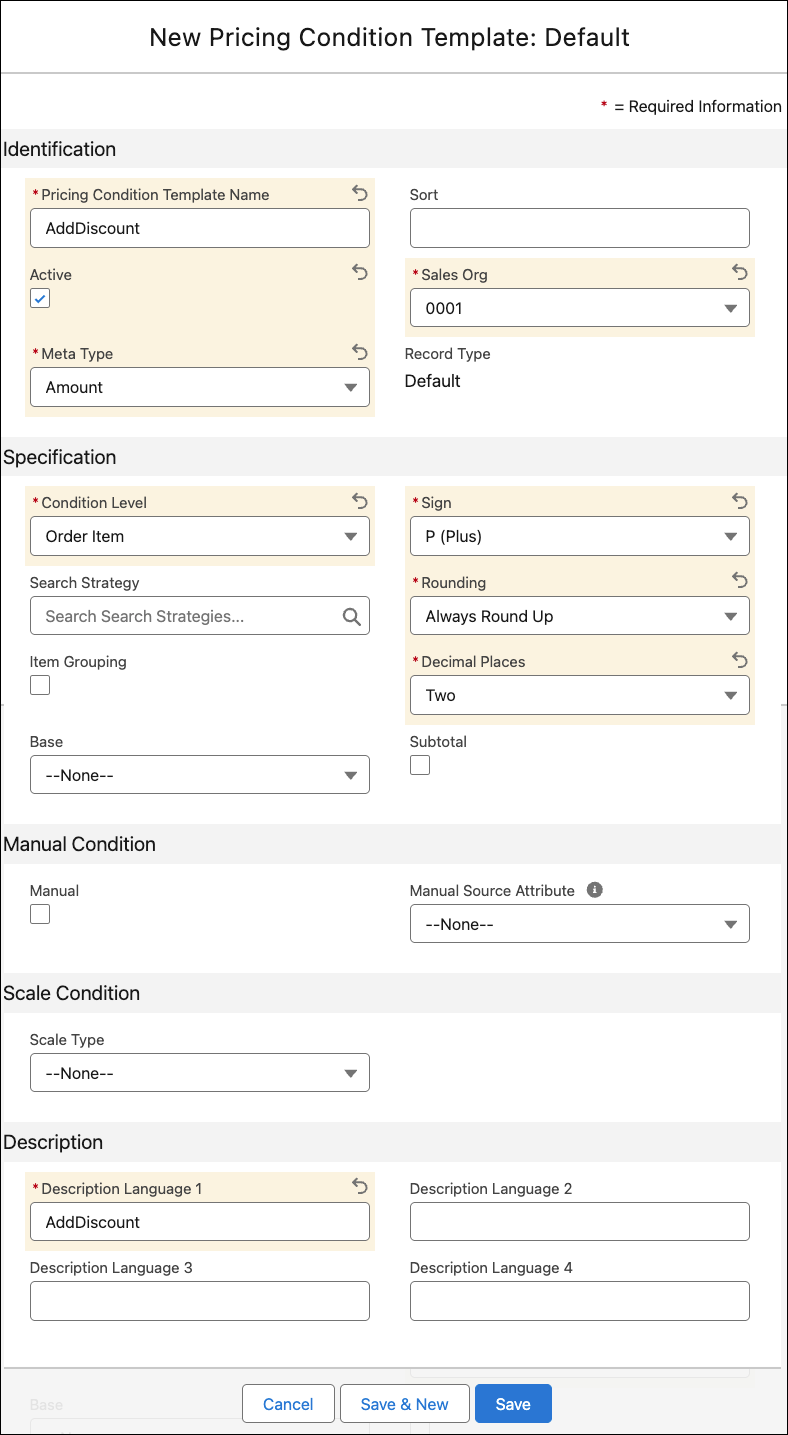
Task: Open the Sales Org dropdown
Action: coord(580,308)
